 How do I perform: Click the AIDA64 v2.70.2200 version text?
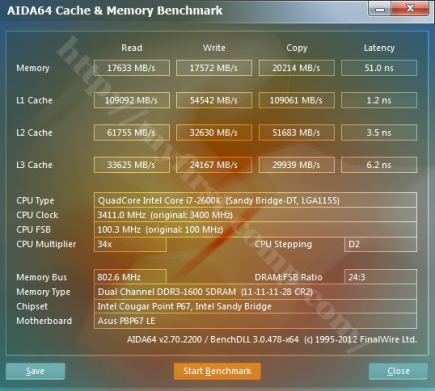(x=272, y=340)
